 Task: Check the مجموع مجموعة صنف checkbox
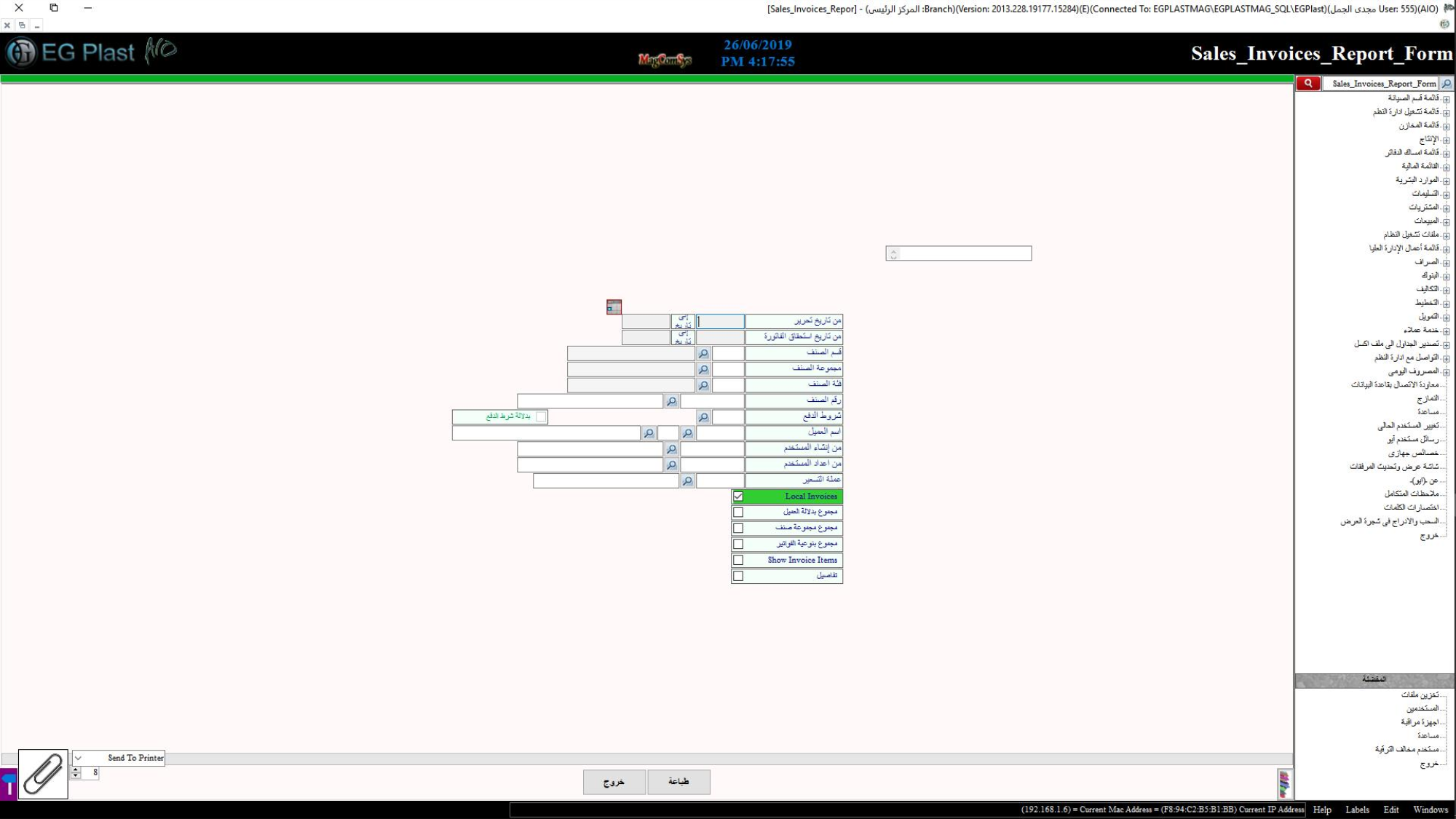pos(738,529)
